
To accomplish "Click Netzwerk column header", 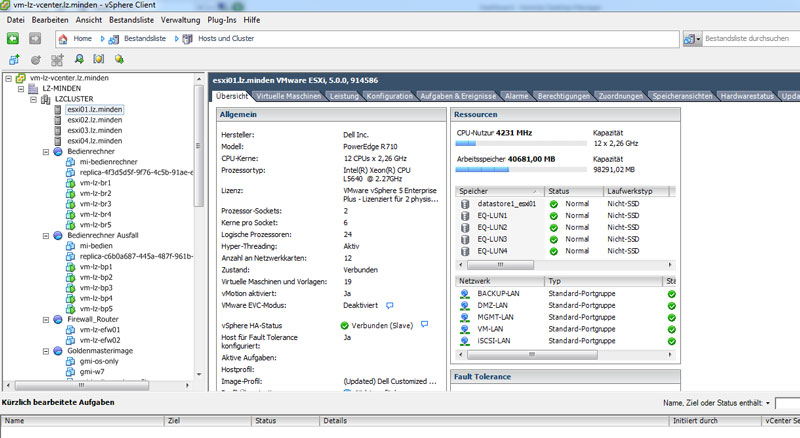I will 499,281.
